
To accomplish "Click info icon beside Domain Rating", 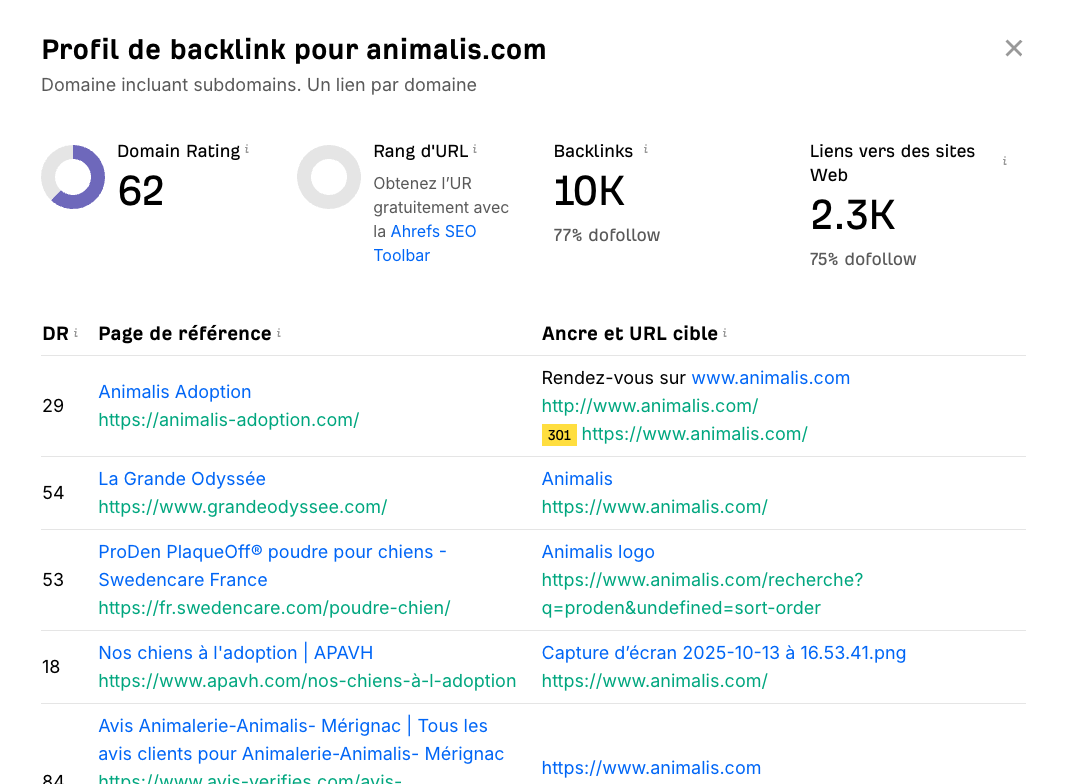I will tap(247, 150).
